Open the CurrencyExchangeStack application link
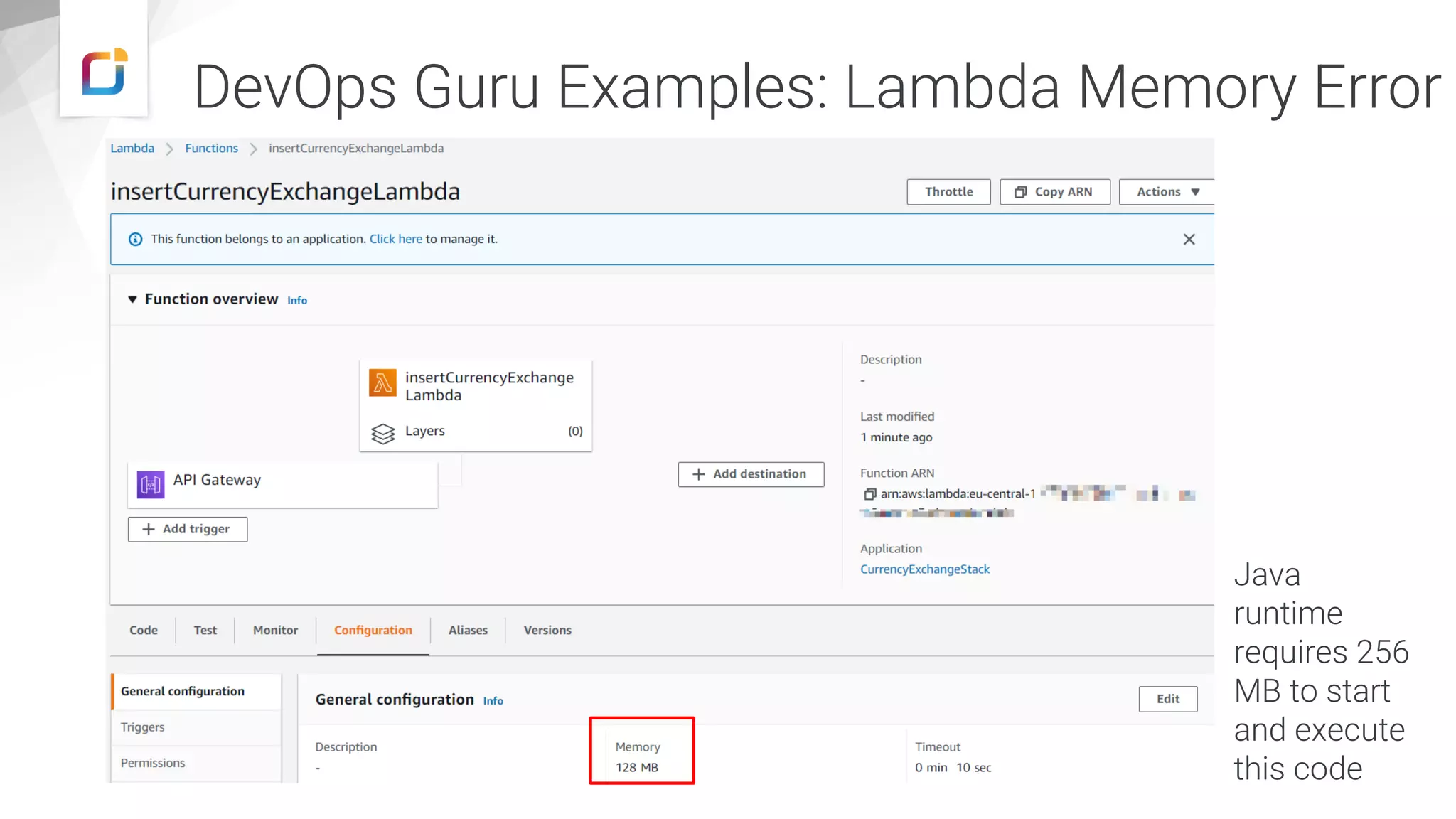1456x819 pixels. click(924, 569)
